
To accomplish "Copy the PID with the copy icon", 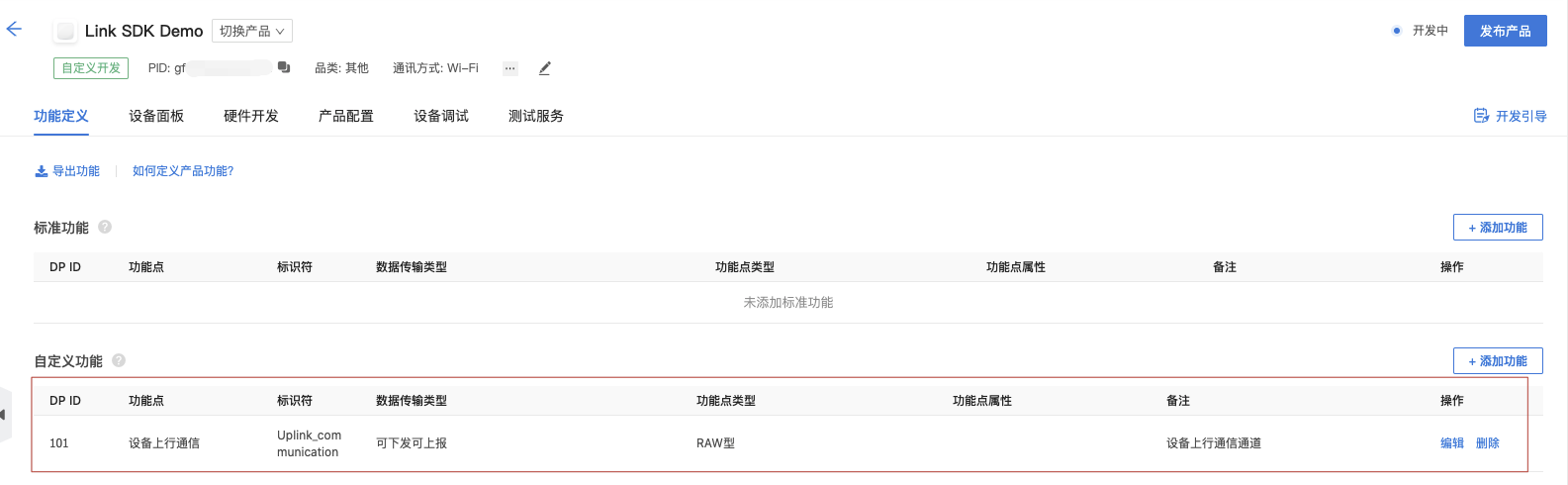I will pos(284,67).
